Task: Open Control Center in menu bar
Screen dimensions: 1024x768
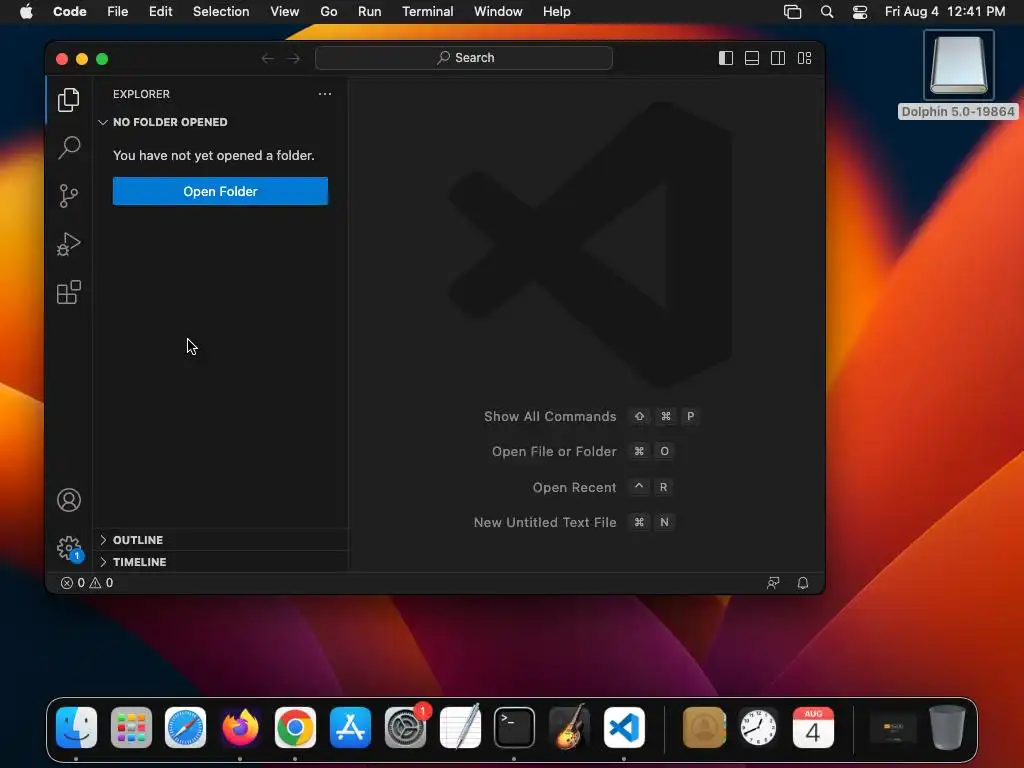Action: coord(860,12)
